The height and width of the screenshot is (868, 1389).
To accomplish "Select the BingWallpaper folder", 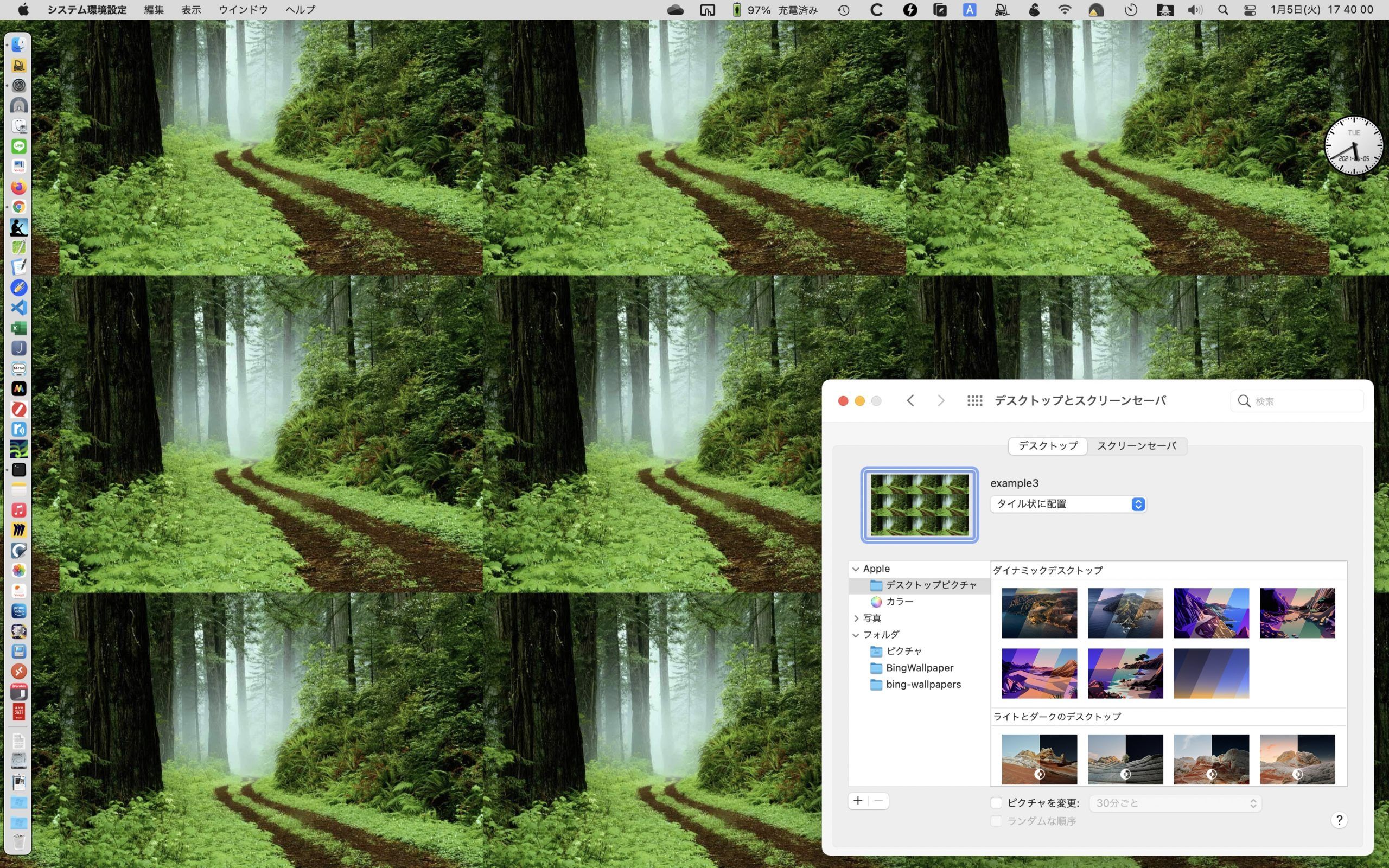I will coord(918,667).
